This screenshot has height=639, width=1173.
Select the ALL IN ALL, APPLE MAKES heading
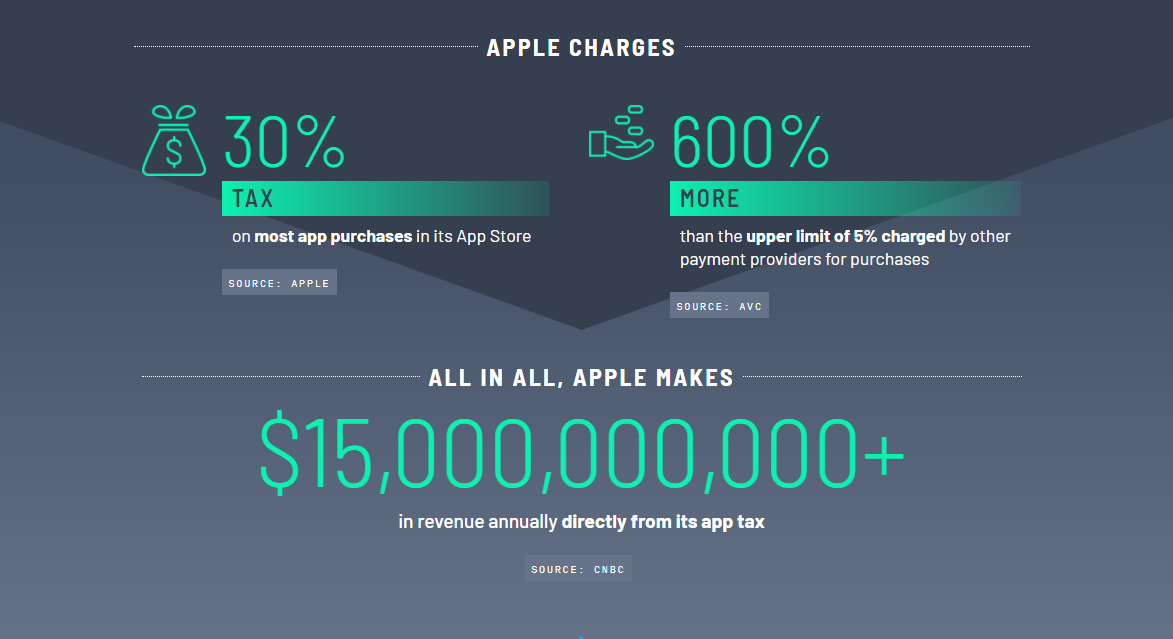[581, 377]
